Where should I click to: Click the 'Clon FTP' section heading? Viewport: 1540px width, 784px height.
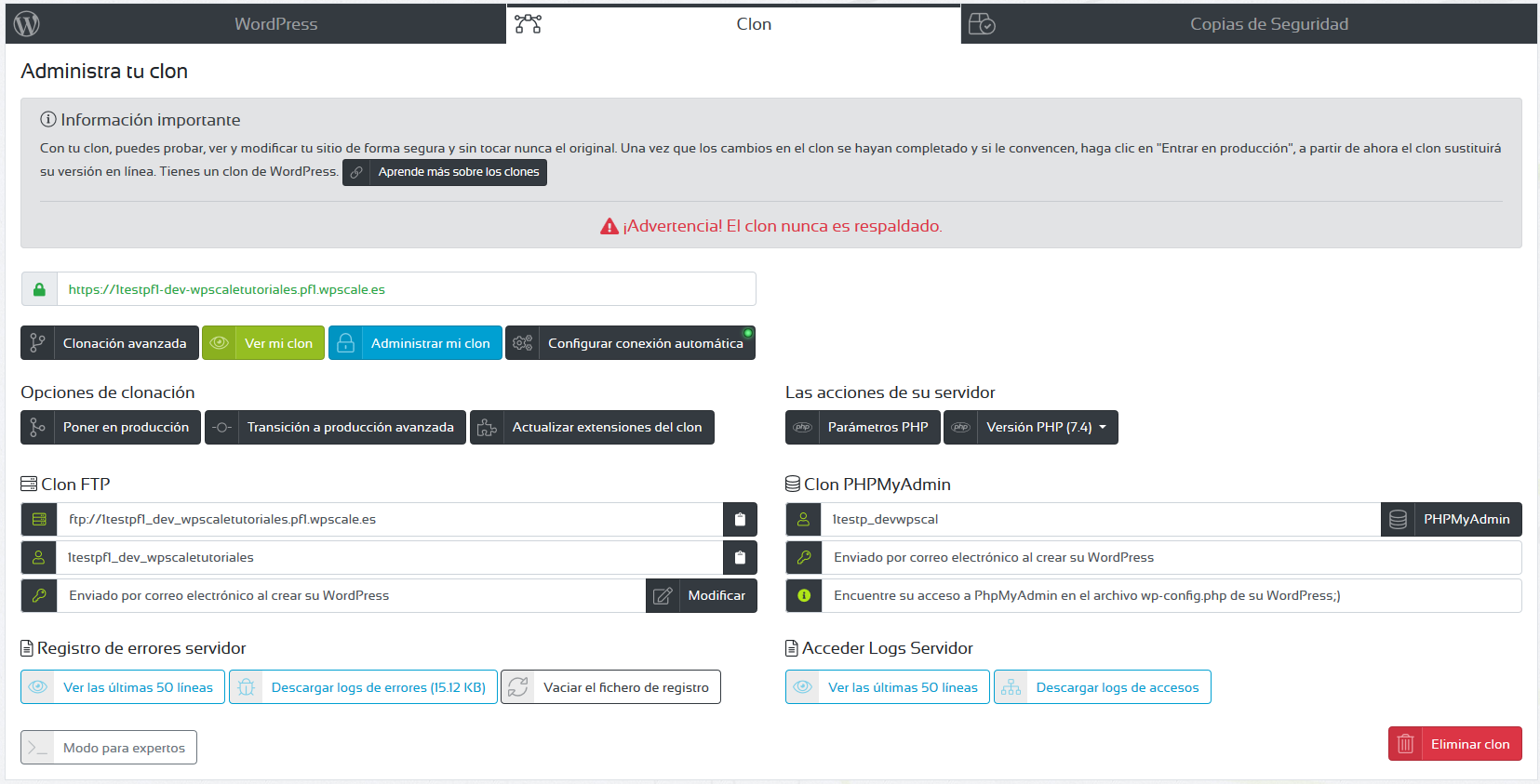75,485
